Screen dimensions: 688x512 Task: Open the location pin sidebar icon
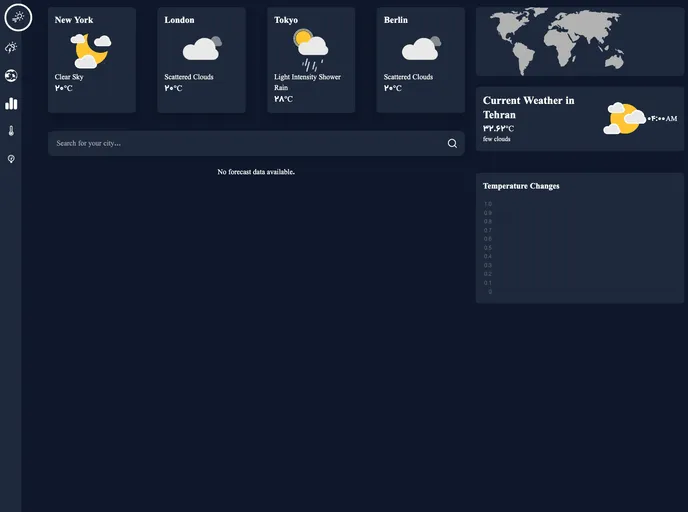coord(11,159)
